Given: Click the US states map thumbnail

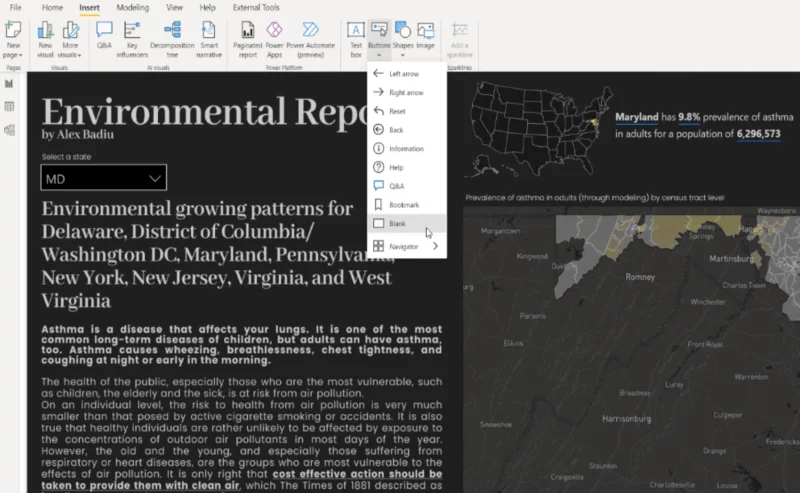Looking at the screenshot, I should pos(541,129).
